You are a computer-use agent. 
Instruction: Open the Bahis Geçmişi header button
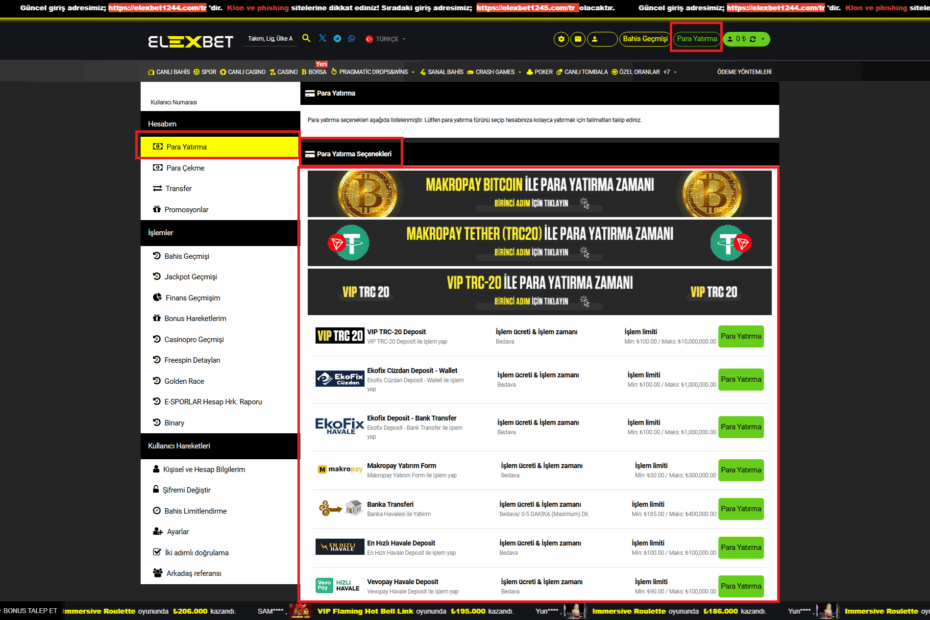click(644, 39)
